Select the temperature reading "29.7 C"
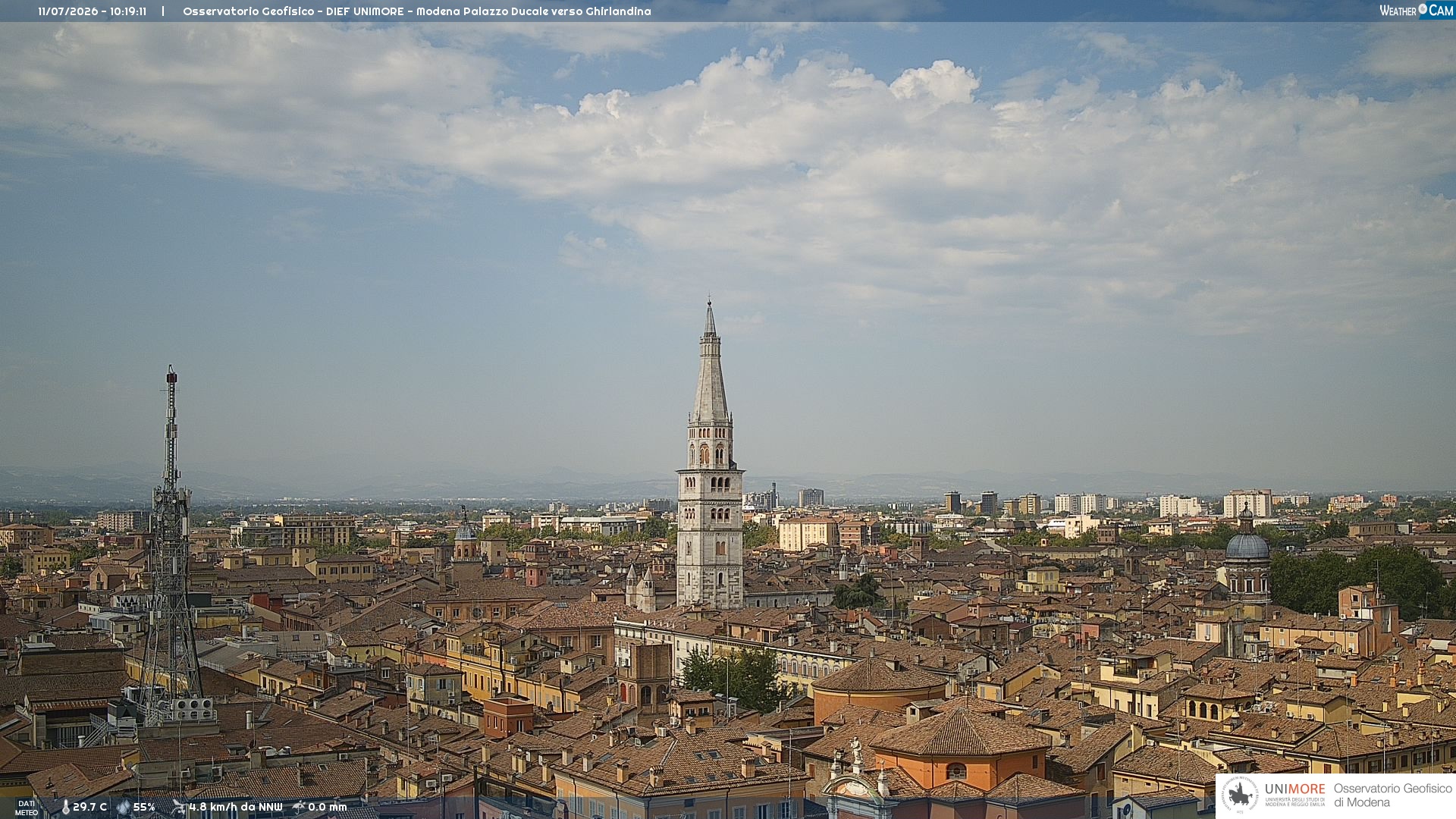The height and width of the screenshot is (819, 1456). click(x=89, y=807)
